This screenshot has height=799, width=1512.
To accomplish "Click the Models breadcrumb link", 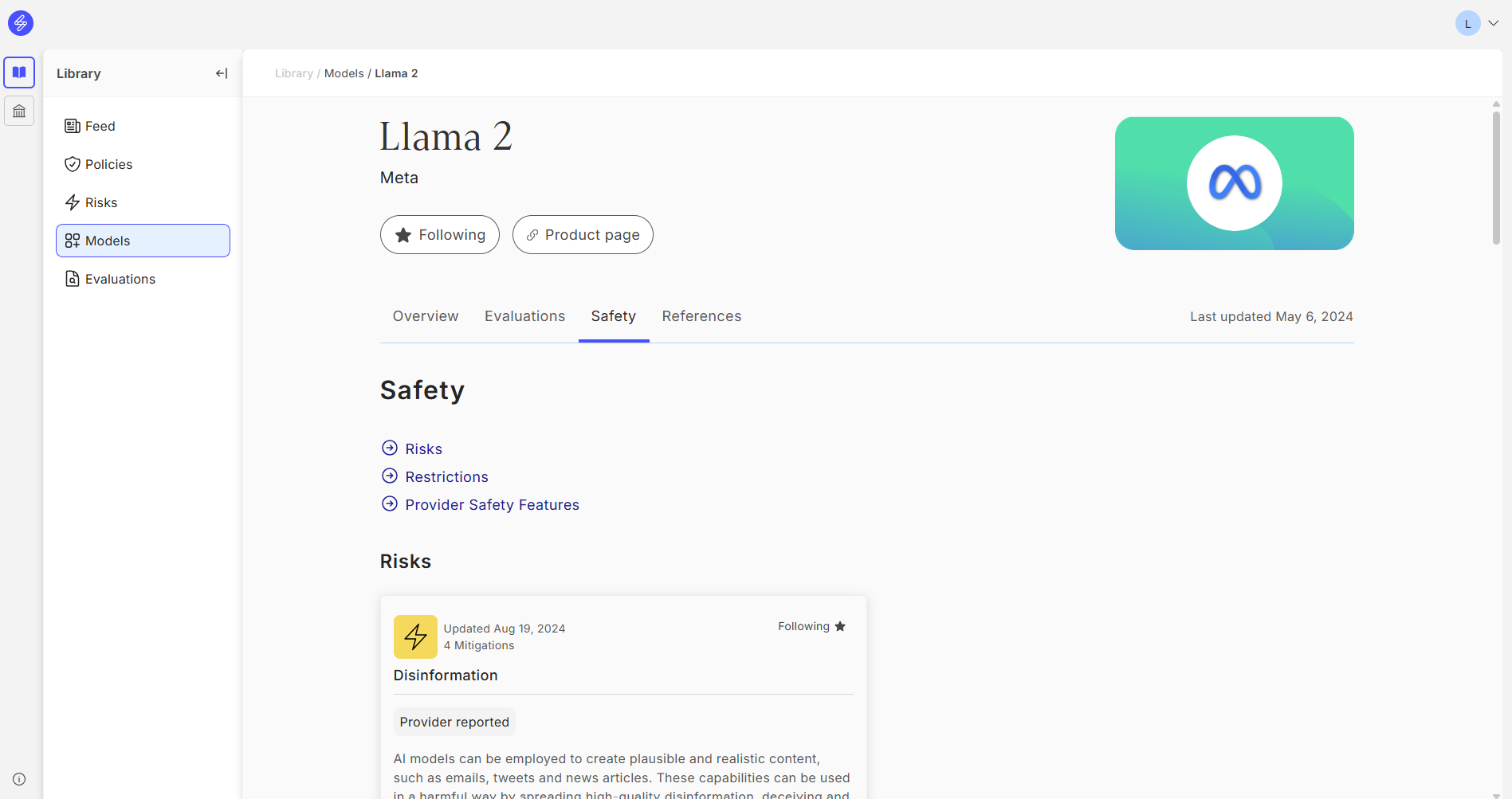I will tap(344, 73).
